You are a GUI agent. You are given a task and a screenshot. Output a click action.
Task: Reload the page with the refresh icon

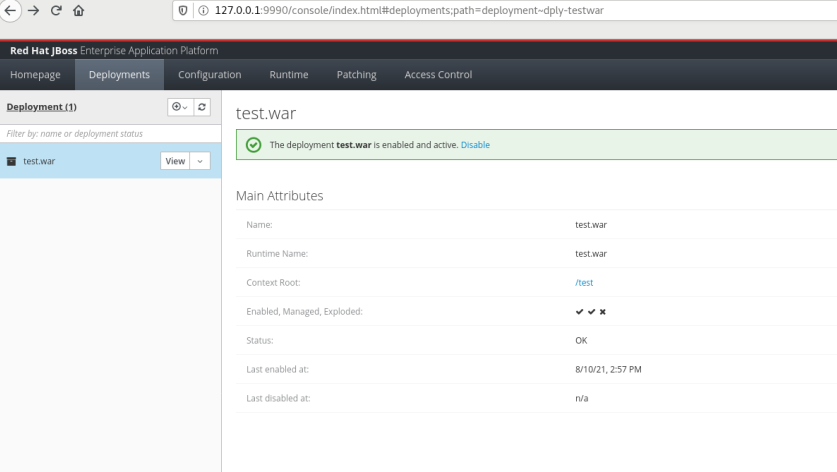pos(56,10)
